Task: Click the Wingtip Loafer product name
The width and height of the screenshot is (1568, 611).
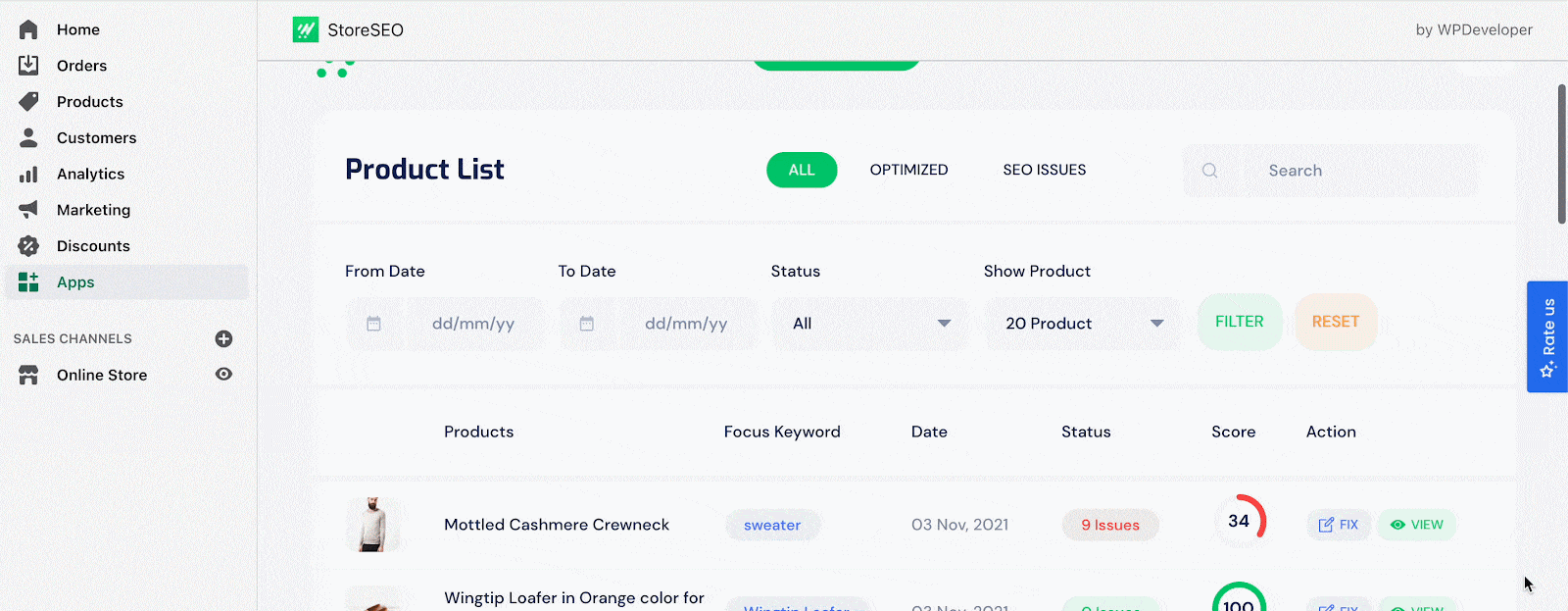Action: click(x=574, y=598)
